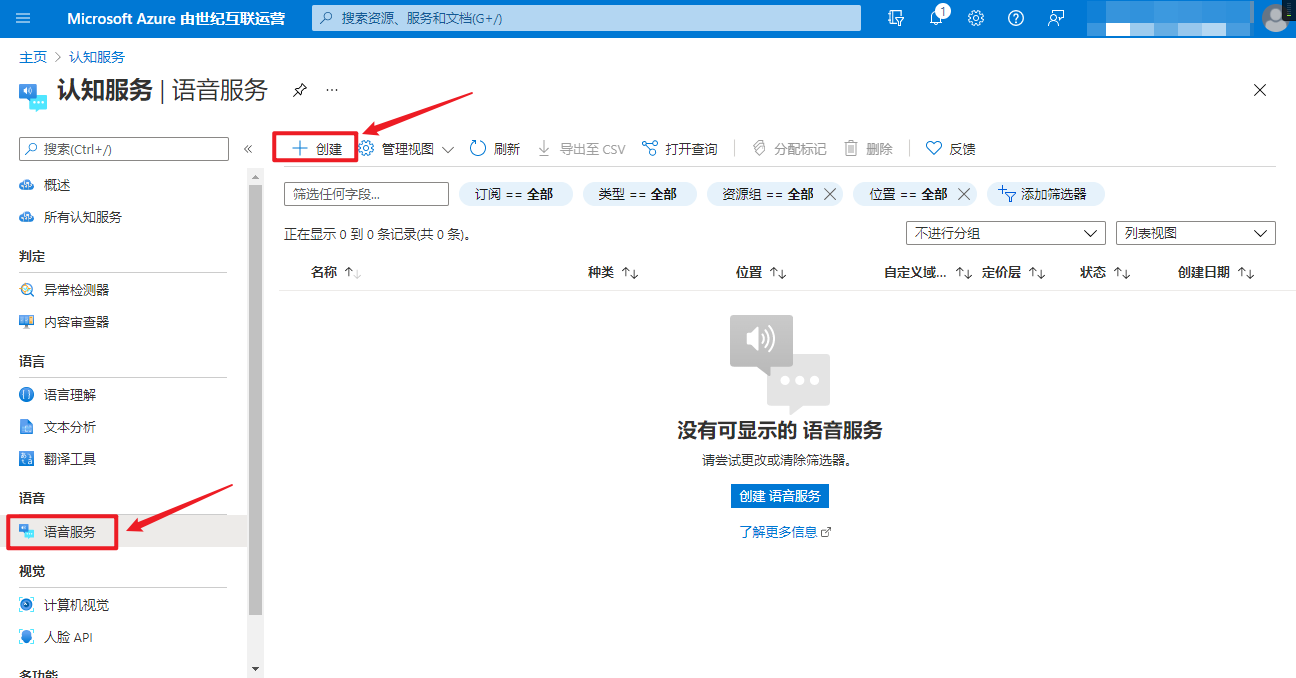Image resolution: width=1296 pixels, height=678 pixels.
Task: Open the more options ellipsis beside title
Action: 332,90
